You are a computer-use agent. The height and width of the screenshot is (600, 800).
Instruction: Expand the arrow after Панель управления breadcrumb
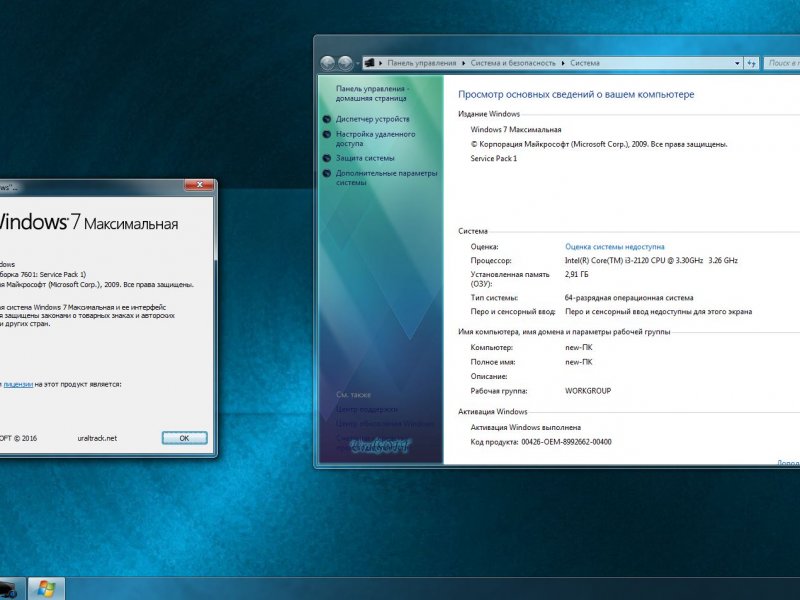[x=463, y=63]
